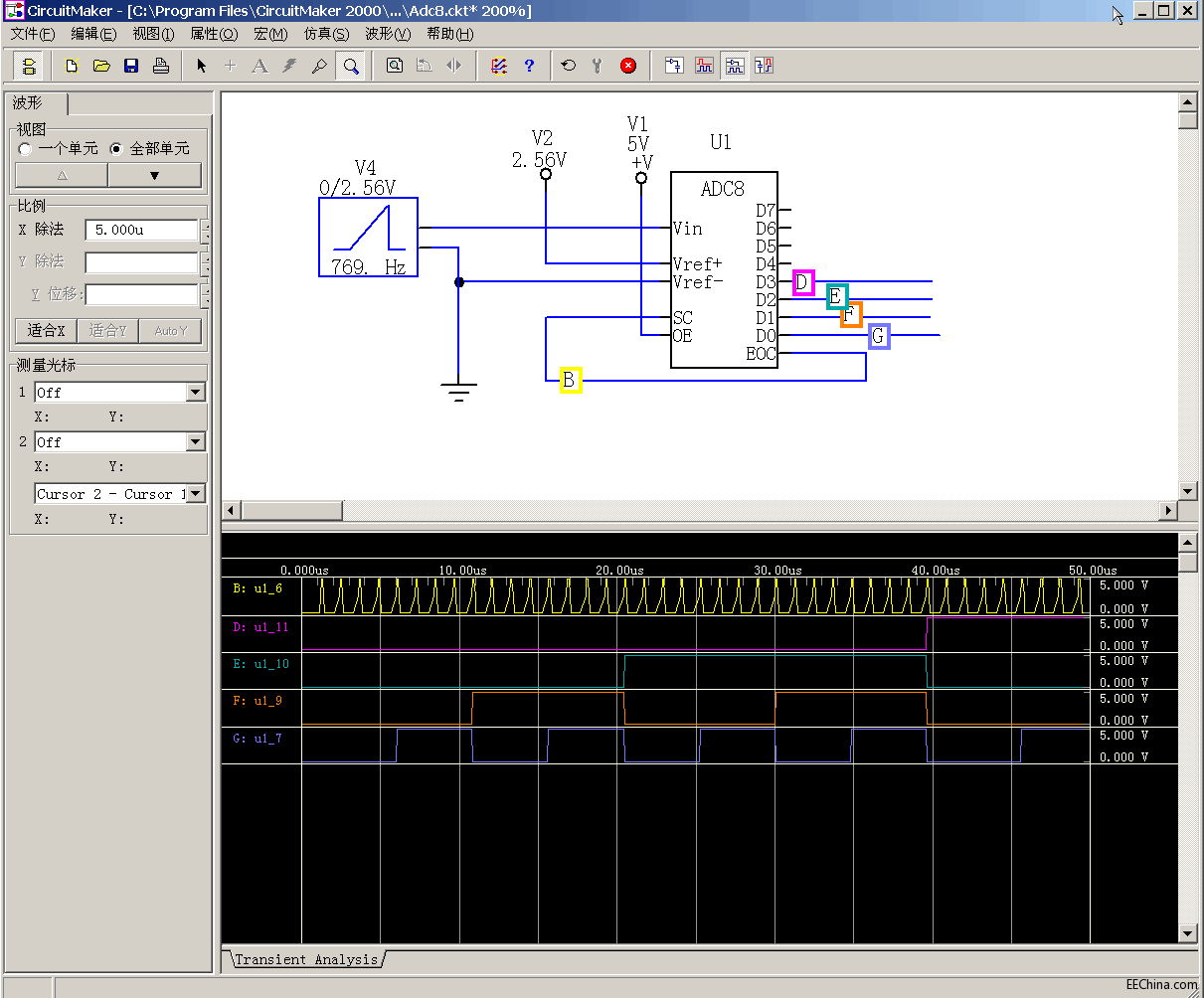Click the blue probe G marker
This screenshot has width=1204, height=998.
tap(878, 336)
